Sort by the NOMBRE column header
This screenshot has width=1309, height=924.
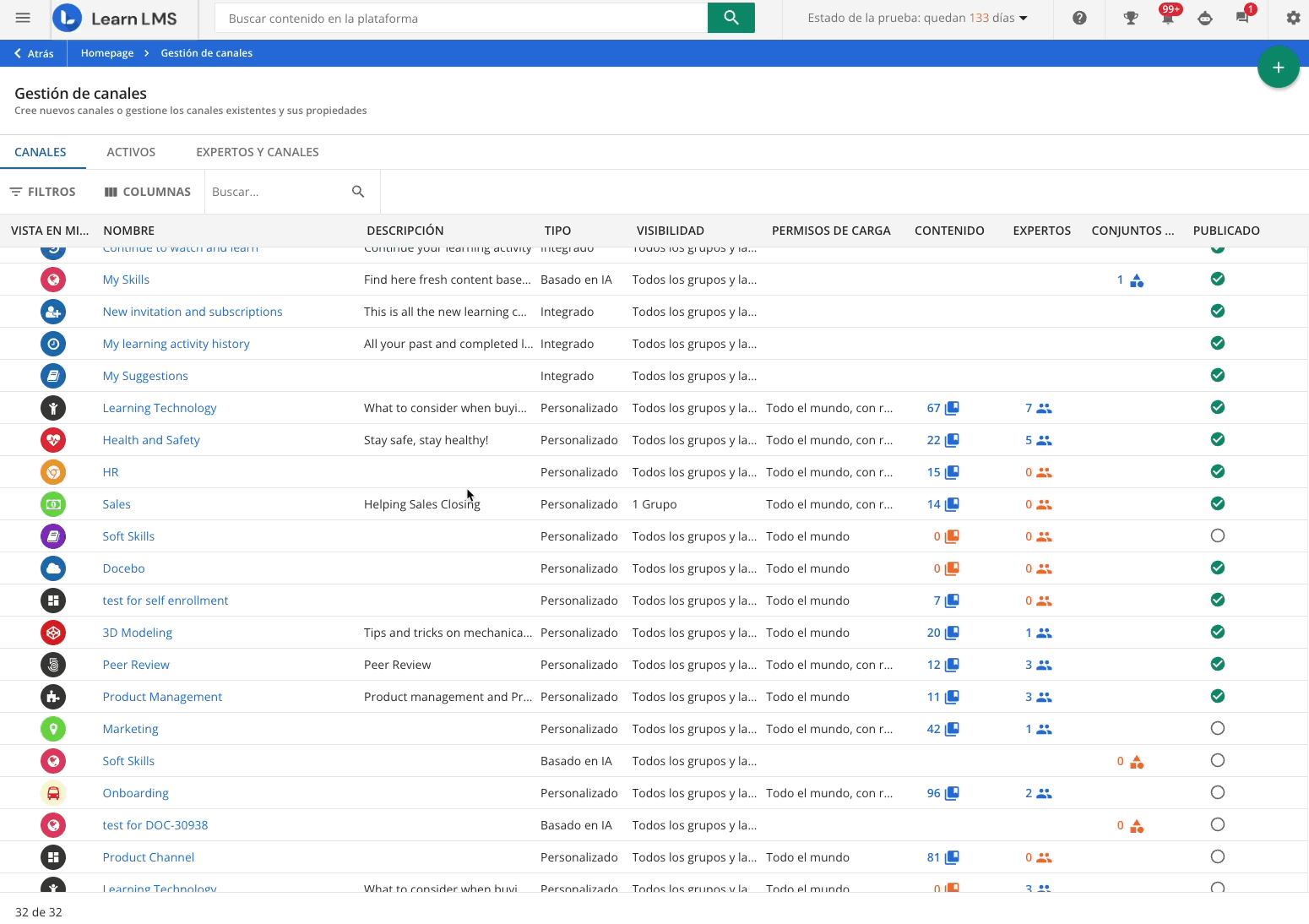tap(128, 231)
